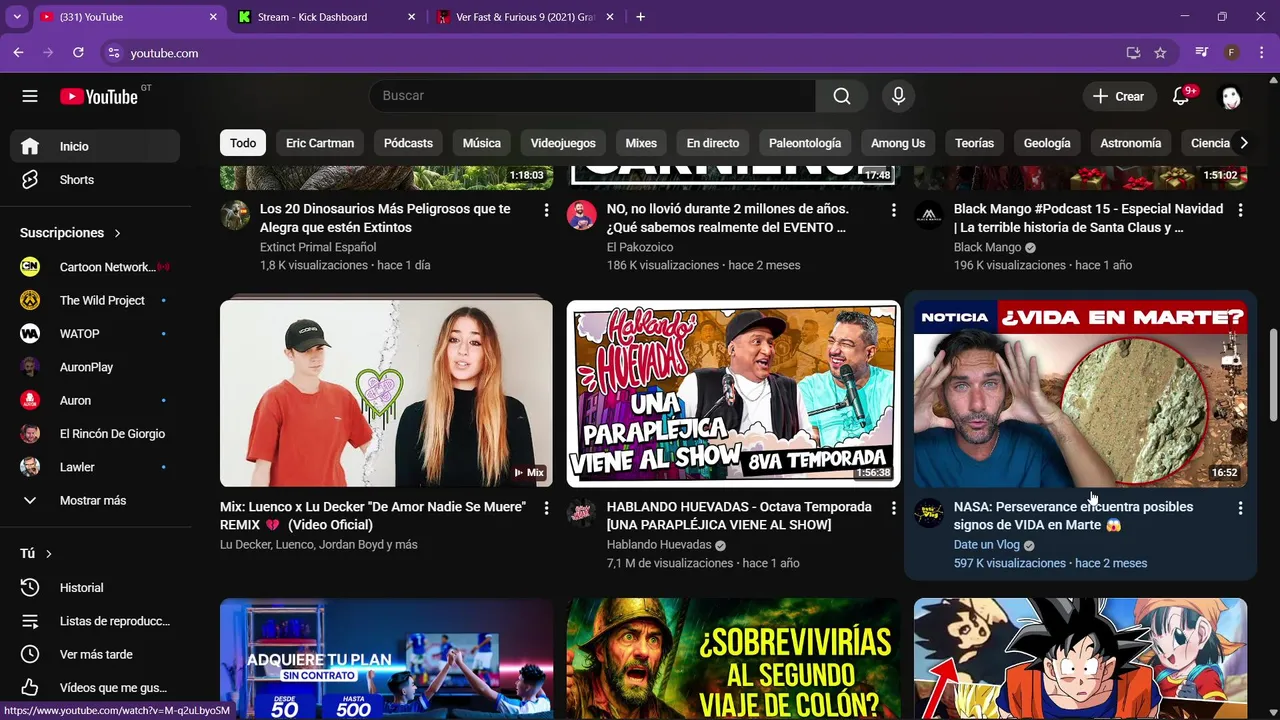Play the Colón second voyage thumbnail
This screenshot has height=720, width=1280.
(733, 659)
